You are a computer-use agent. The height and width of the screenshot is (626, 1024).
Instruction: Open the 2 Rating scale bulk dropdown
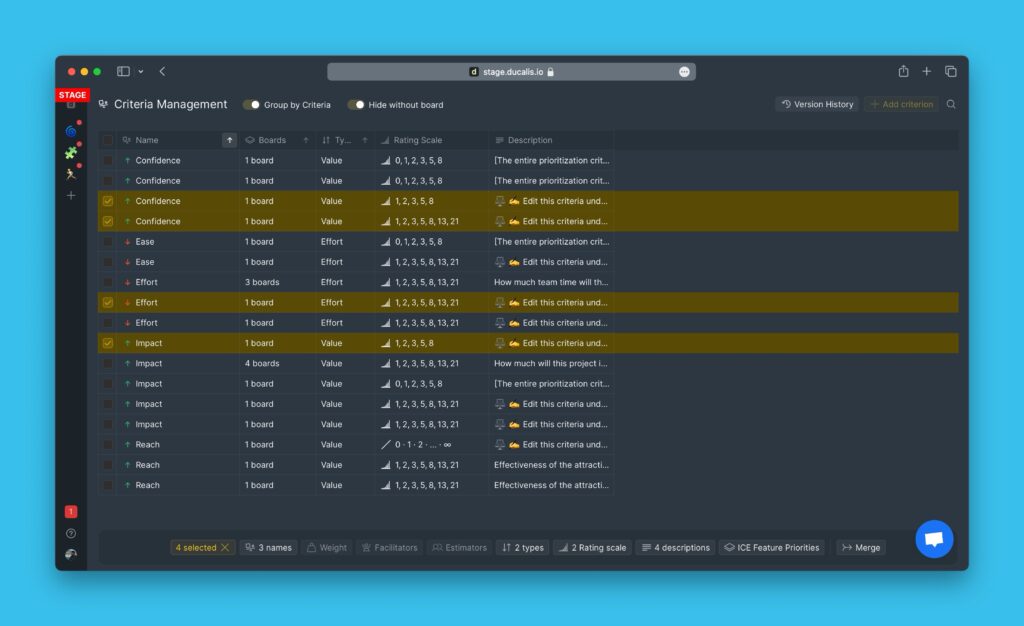pyautogui.click(x=592, y=548)
